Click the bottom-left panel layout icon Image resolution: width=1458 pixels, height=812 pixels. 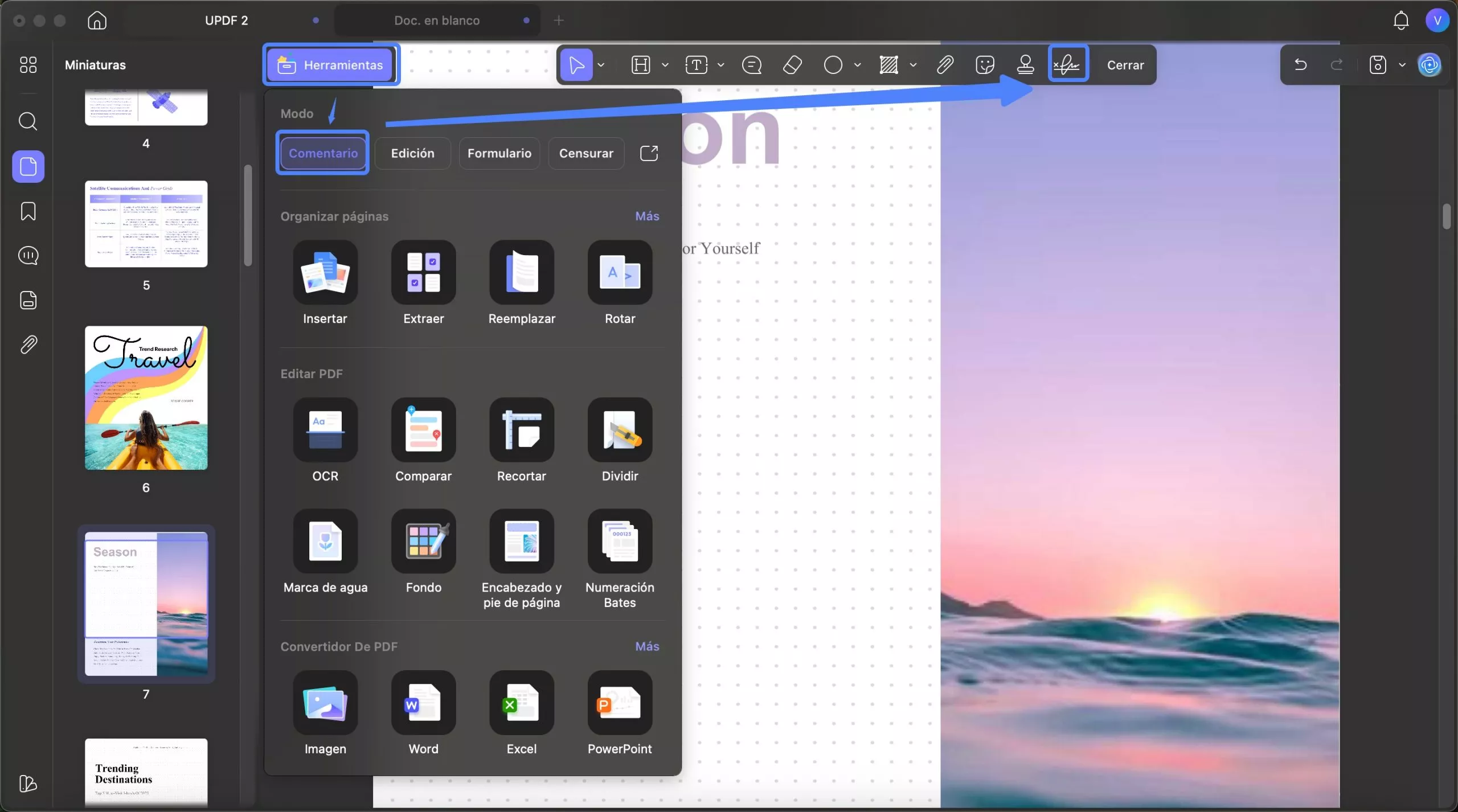point(28,784)
